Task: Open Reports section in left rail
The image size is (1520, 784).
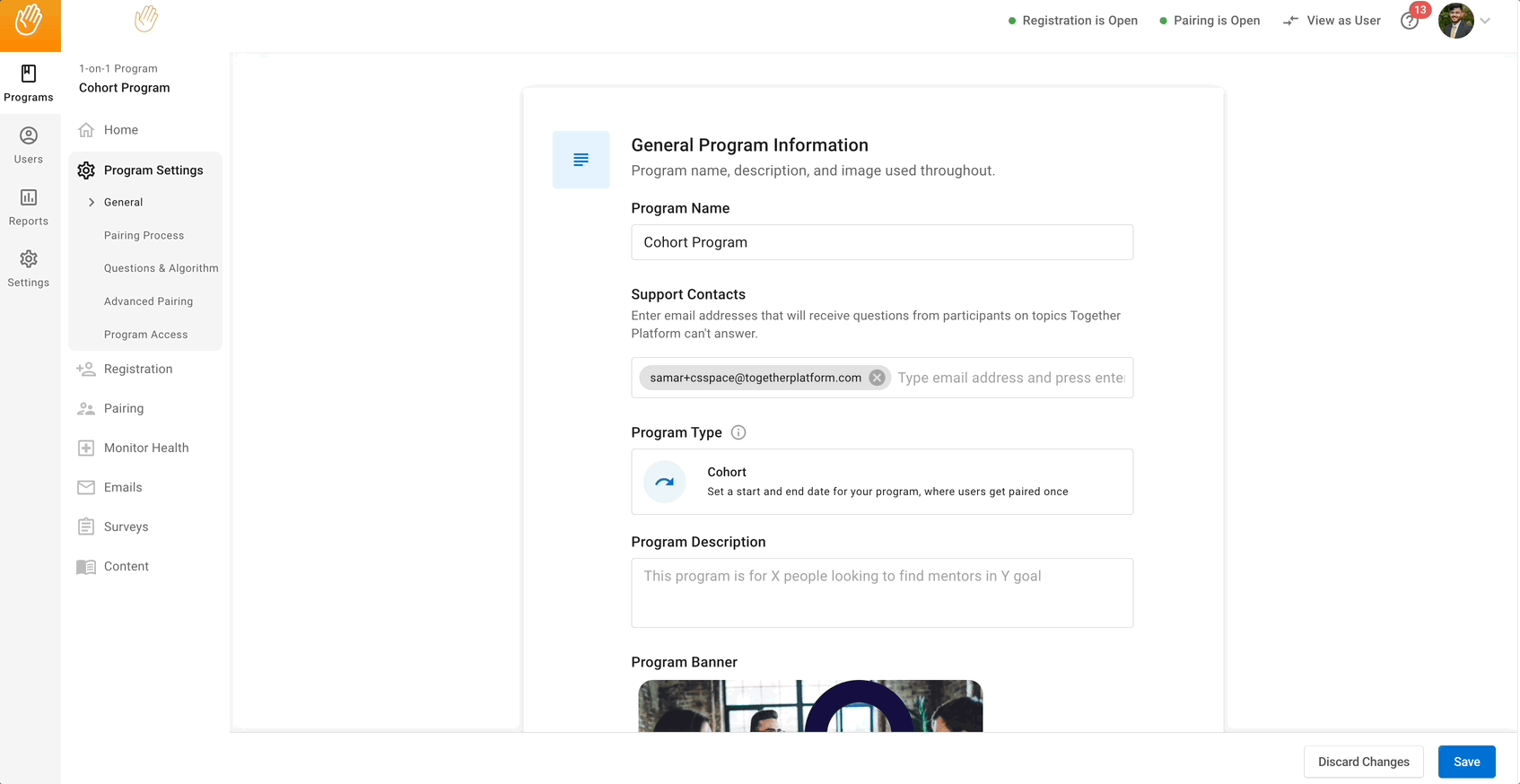Action: tap(29, 207)
